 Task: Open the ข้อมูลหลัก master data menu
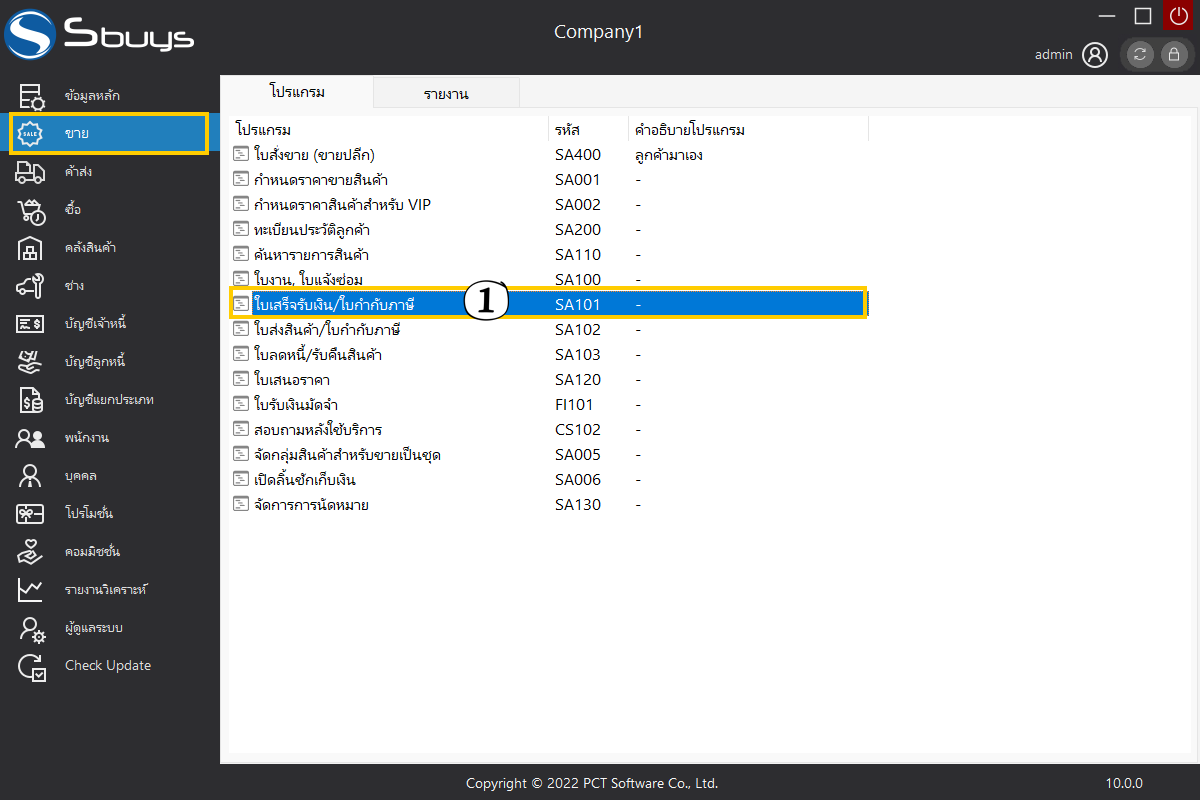[x=90, y=96]
